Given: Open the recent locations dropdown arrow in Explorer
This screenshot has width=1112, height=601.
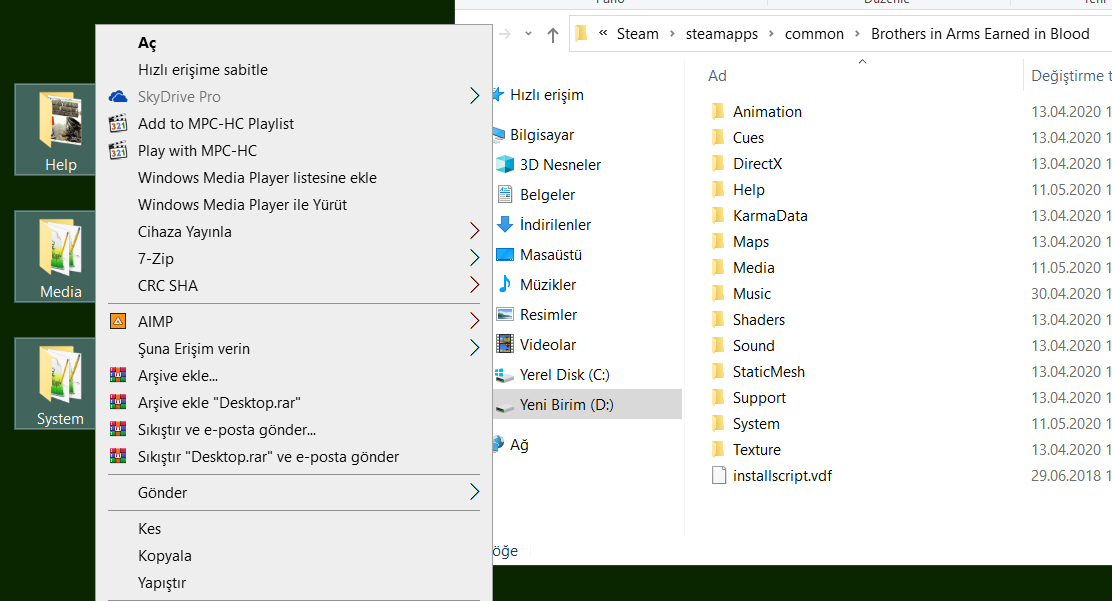Looking at the screenshot, I should click(x=528, y=33).
